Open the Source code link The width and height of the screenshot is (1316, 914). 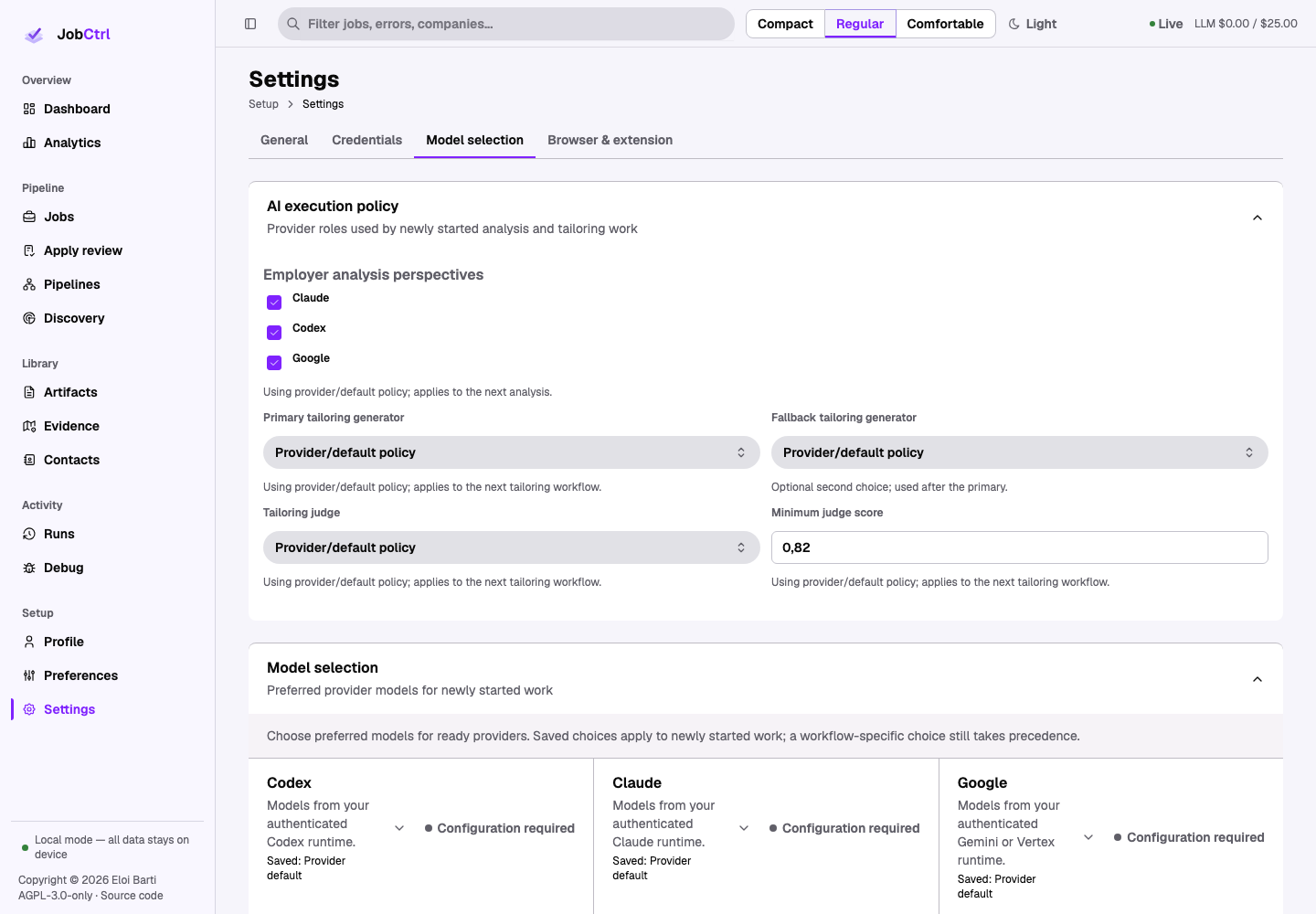[132, 896]
